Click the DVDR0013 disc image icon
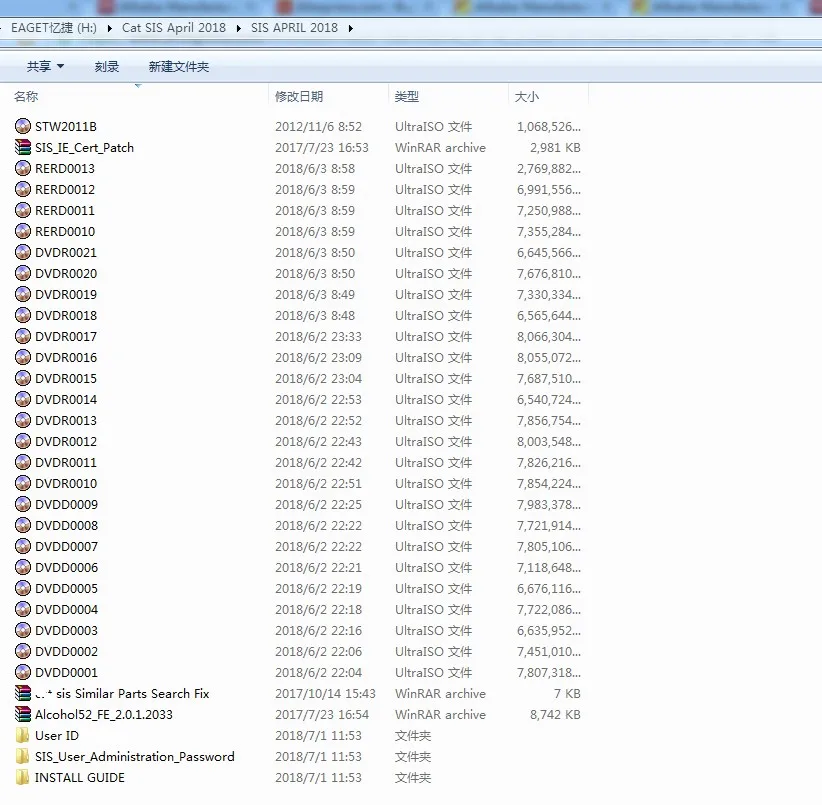Image resolution: width=822 pixels, height=805 pixels. pyautogui.click(x=23, y=420)
